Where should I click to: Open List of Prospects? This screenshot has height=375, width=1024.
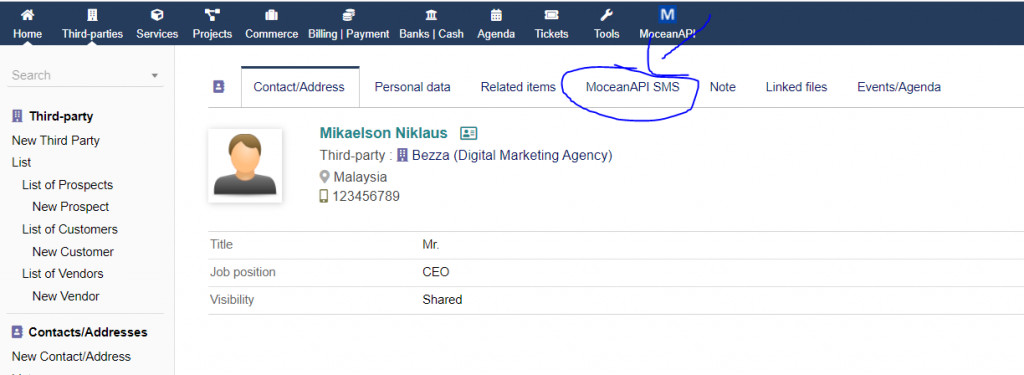[67, 185]
